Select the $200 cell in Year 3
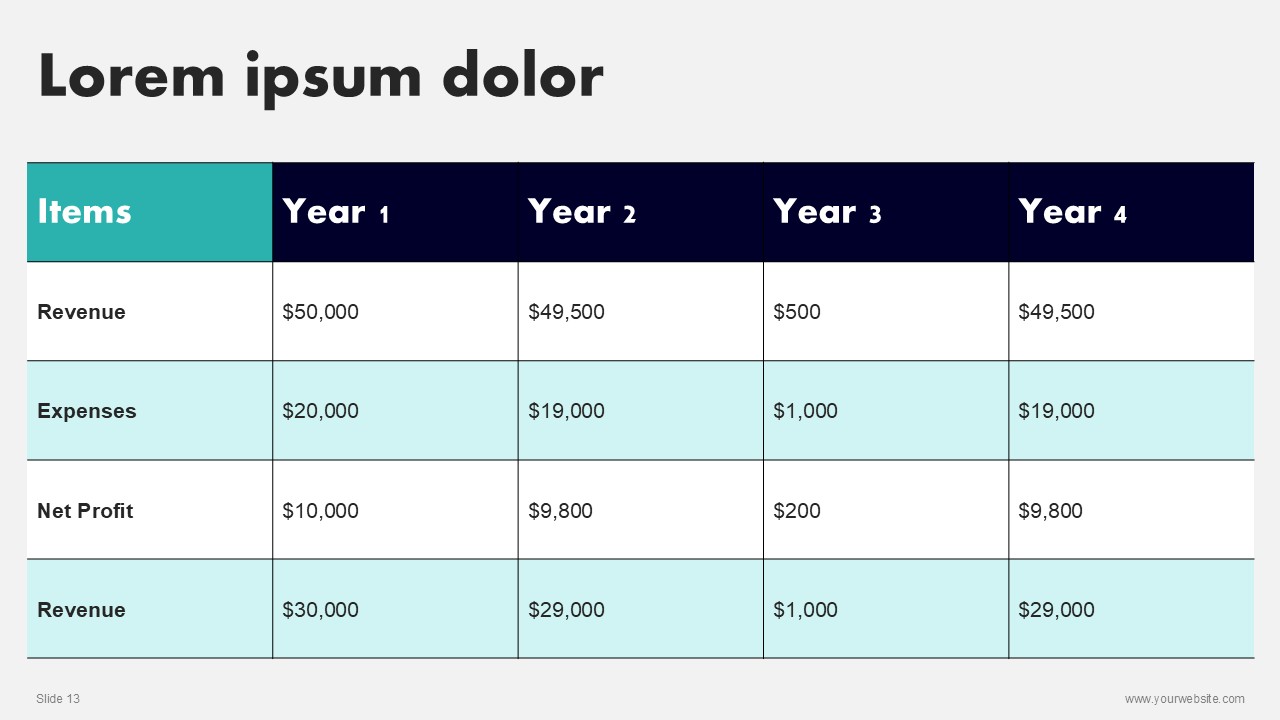Viewport: 1280px width, 720px height. [x=886, y=510]
